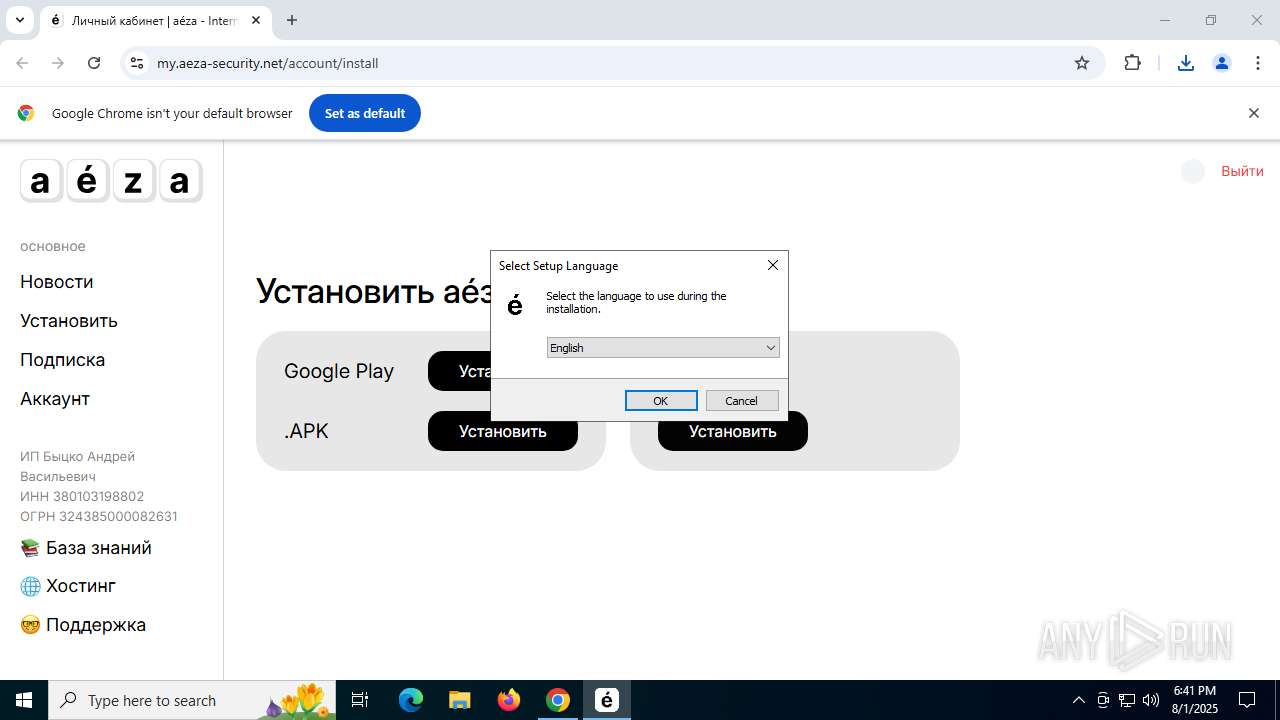
Task: Switch to aéza installer on taskbar
Action: click(x=607, y=700)
